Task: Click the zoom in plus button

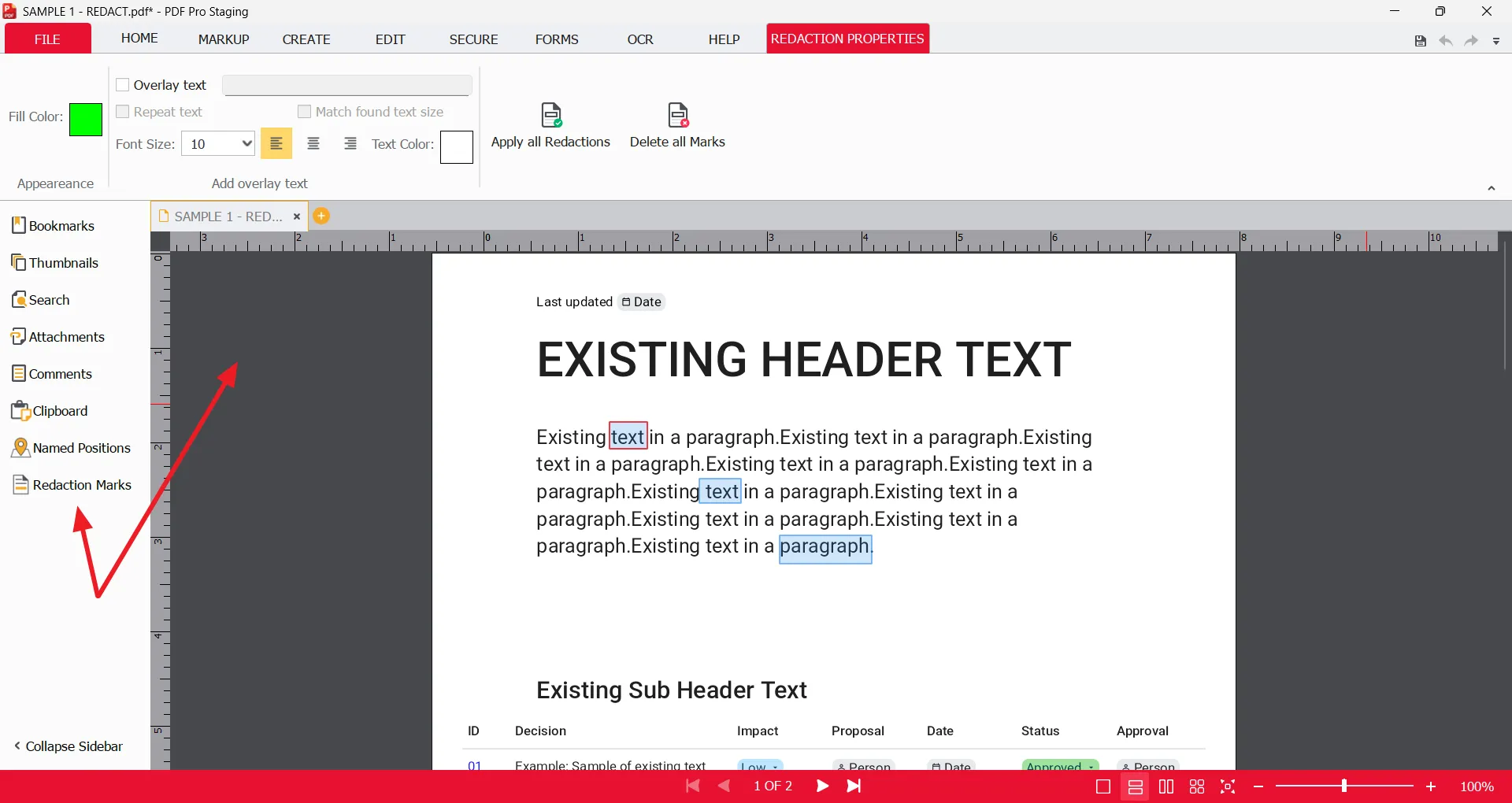Action: click(x=1431, y=786)
